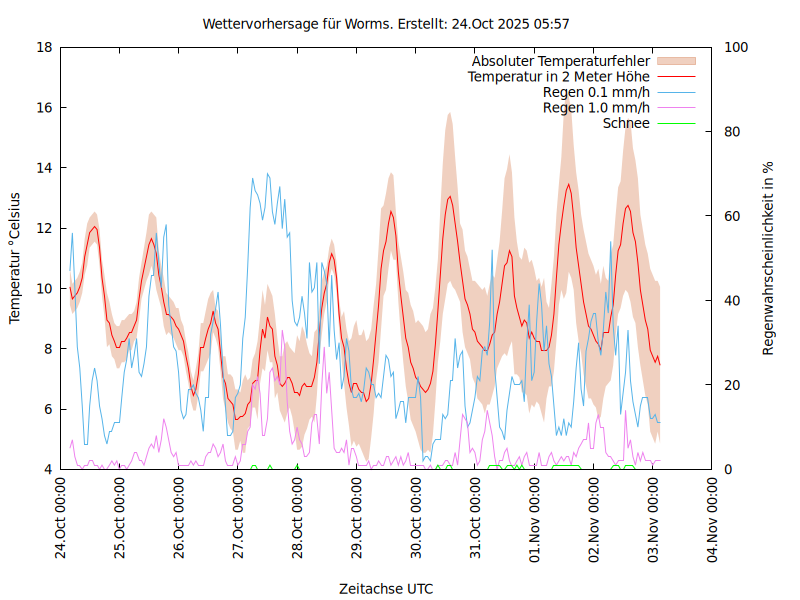Click the Absoluter Temperaturfehler legend color swatch

point(675,60)
